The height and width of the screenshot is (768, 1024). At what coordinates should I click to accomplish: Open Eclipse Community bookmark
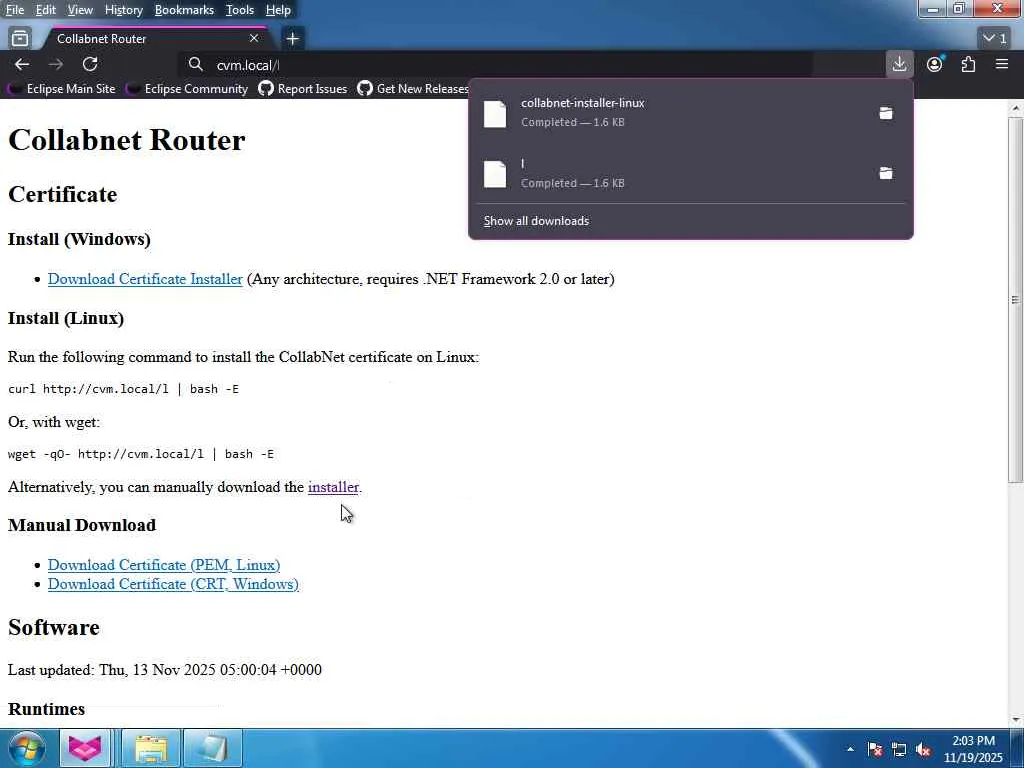(189, 89)
